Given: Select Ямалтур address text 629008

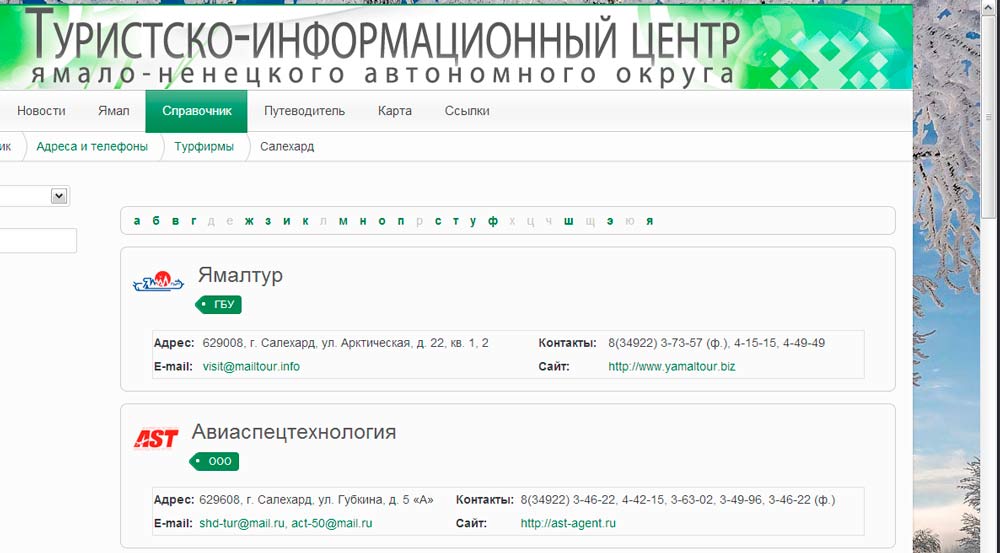Looking at the screenshot, I should click(x=346, y=343).
